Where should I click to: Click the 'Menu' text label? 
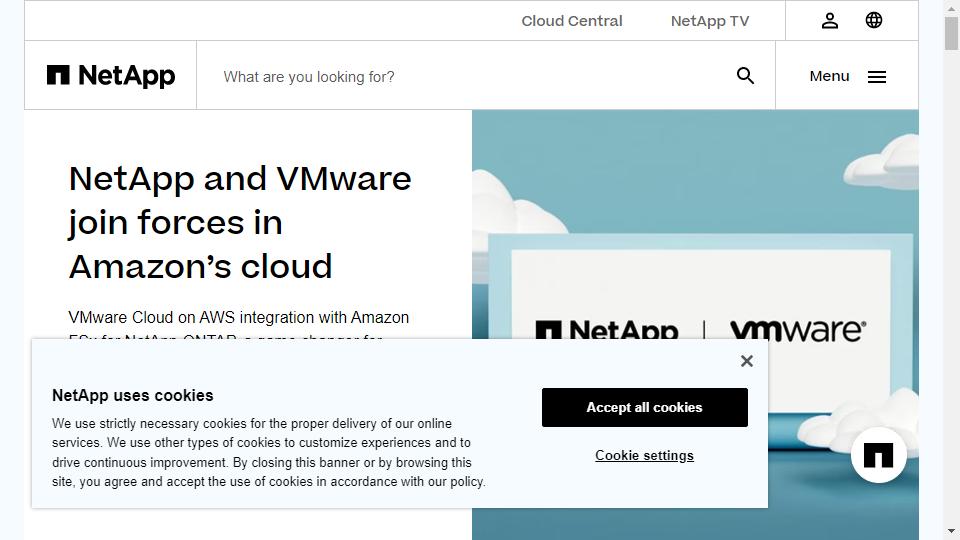pos(829,76)
